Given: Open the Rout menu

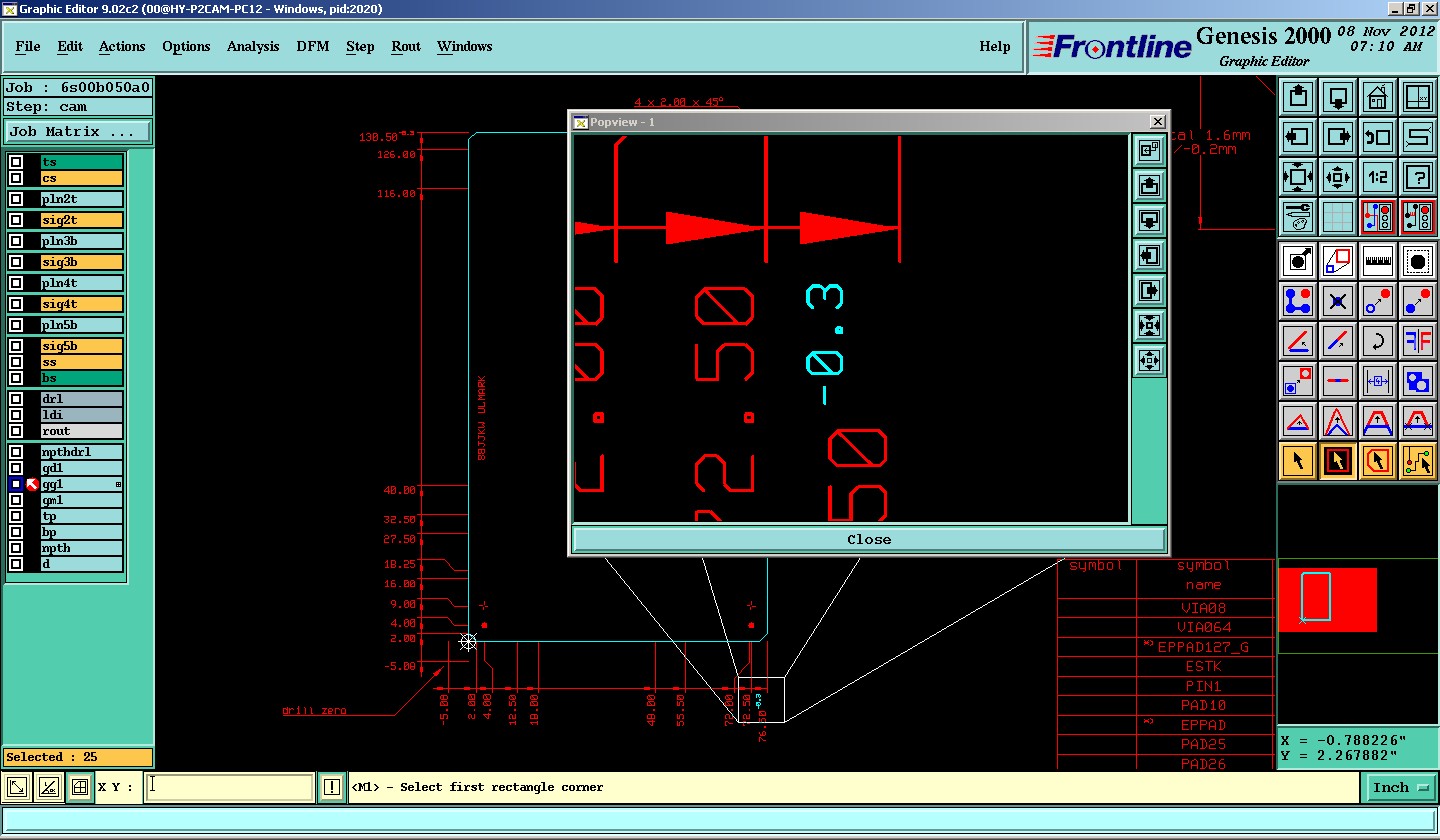Looking at the screenshot, I should pos(406,46).
